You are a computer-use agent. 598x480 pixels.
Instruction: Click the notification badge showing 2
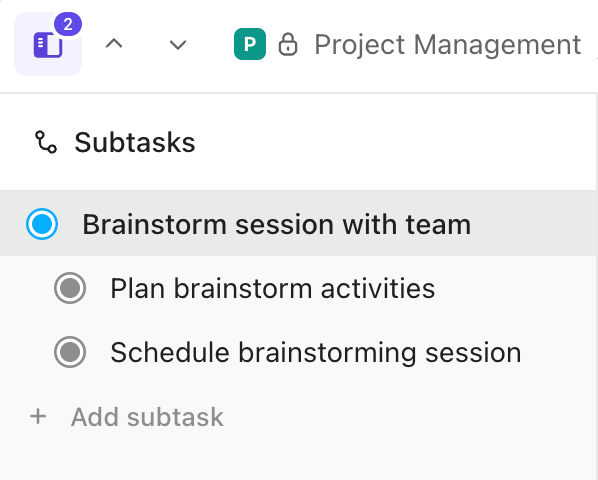point(68,24)
